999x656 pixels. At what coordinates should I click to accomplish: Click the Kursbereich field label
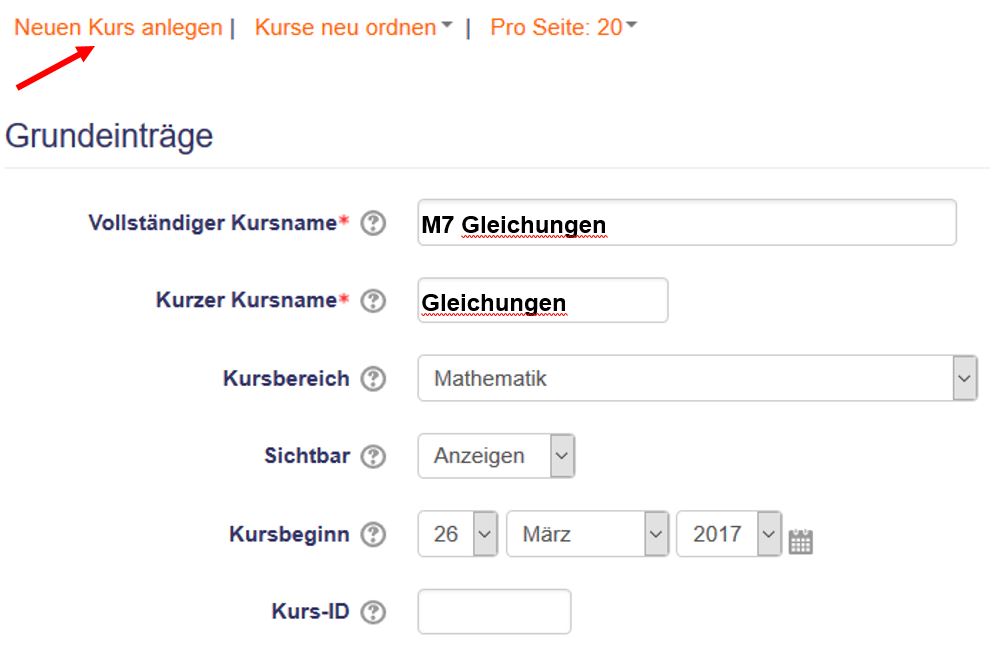pyautogui.click(x=285, y=379)
